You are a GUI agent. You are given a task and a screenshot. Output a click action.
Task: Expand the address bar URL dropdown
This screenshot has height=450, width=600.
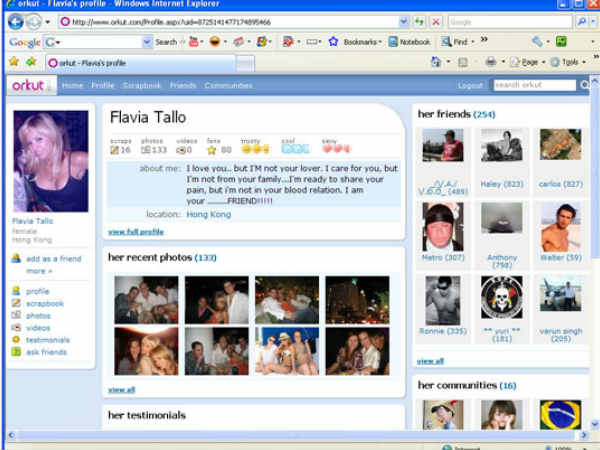[x=402, y=21]
